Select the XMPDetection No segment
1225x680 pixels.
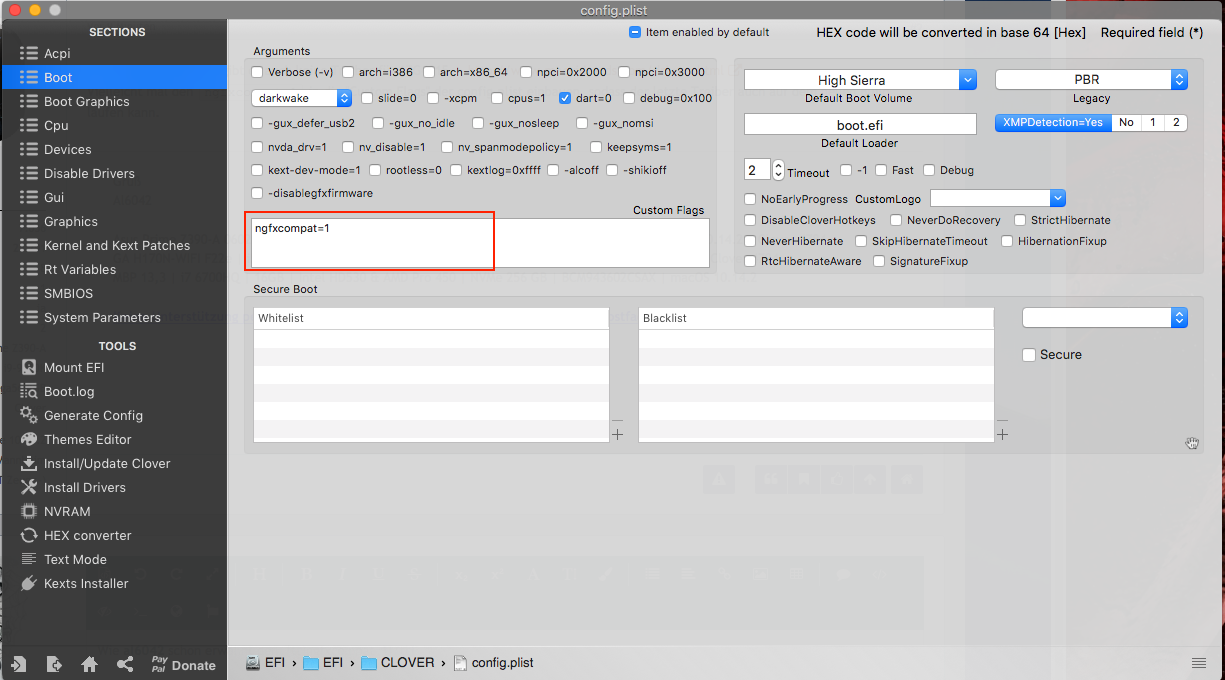pos(1126,122)
